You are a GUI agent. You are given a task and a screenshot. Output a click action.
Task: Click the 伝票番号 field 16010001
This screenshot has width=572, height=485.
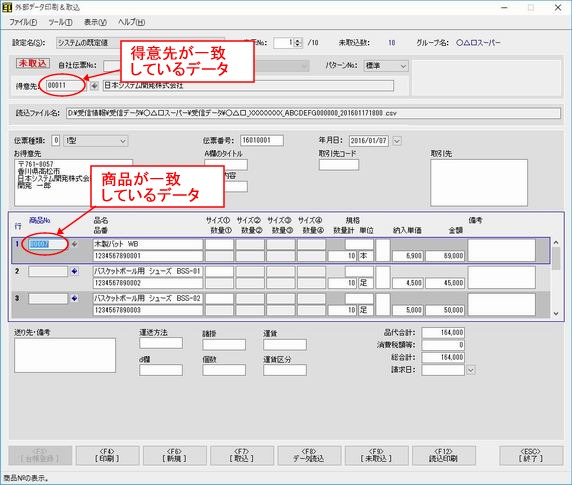(262, 140)
